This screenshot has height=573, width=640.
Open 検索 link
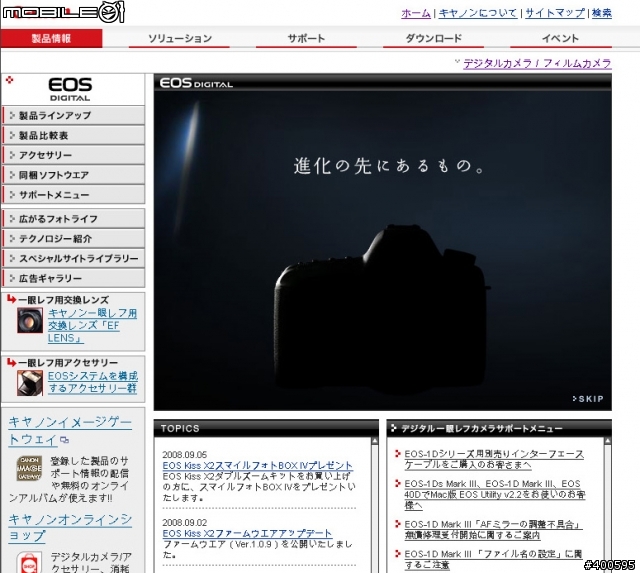602,13
